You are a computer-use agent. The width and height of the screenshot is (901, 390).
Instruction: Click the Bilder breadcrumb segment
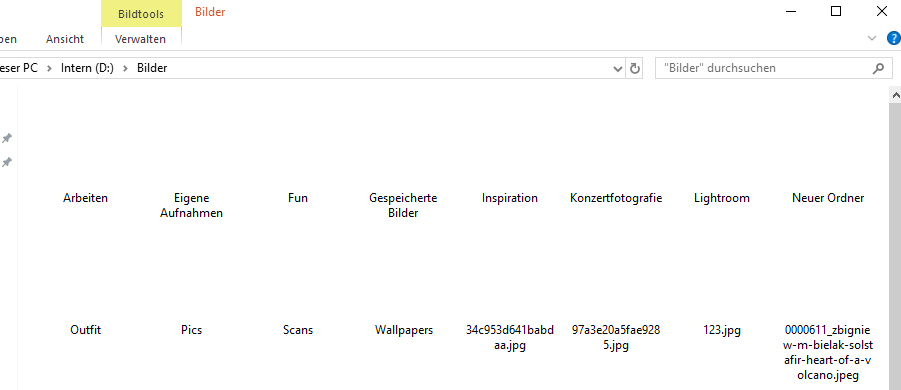pyautogui.click(x=152, y=68)
